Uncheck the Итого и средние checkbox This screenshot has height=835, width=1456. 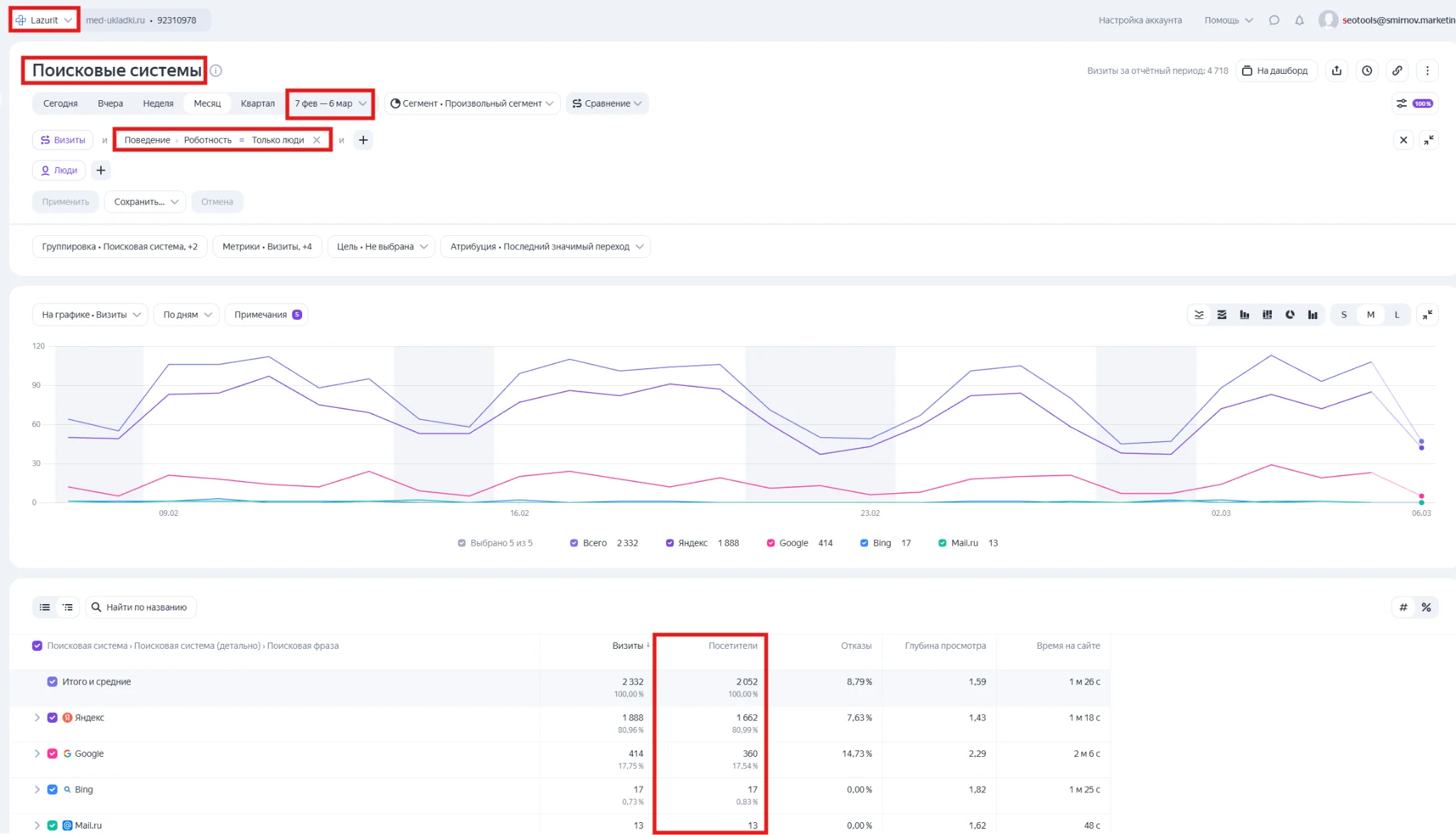52,682
